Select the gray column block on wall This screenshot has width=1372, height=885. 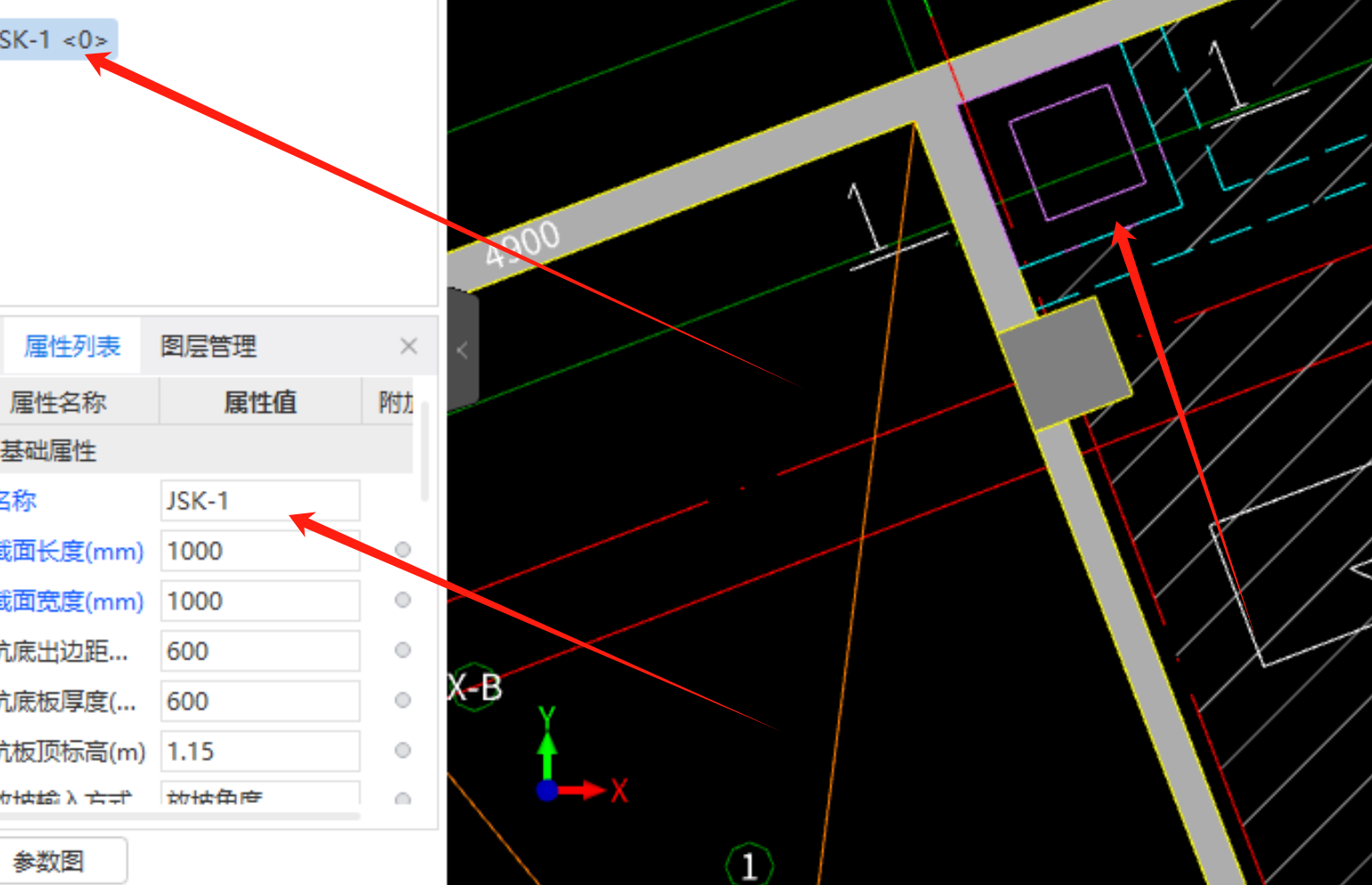[1065, 364]
